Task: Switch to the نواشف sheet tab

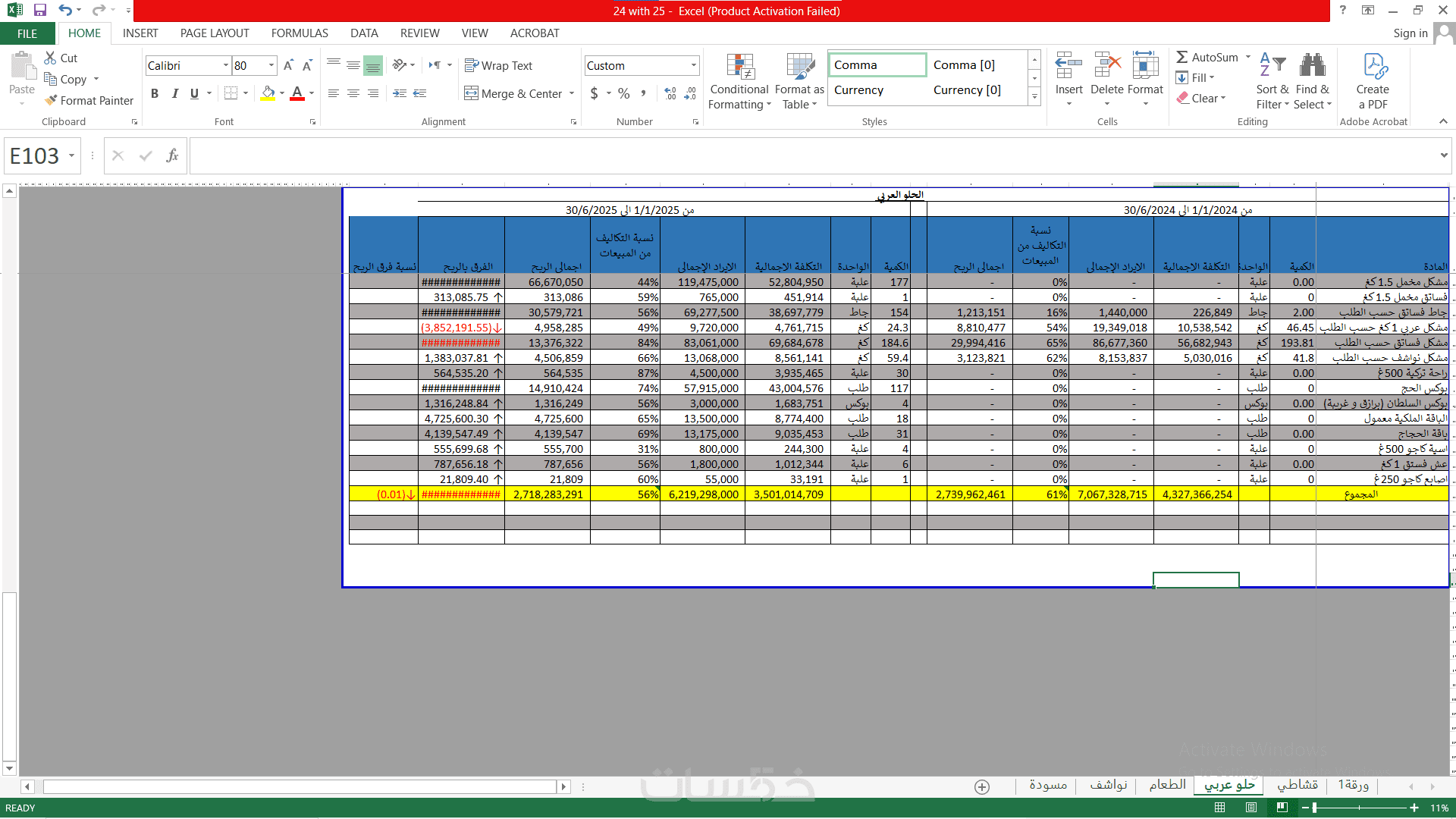Action: pyautogui.click(x=1108, y=785)
